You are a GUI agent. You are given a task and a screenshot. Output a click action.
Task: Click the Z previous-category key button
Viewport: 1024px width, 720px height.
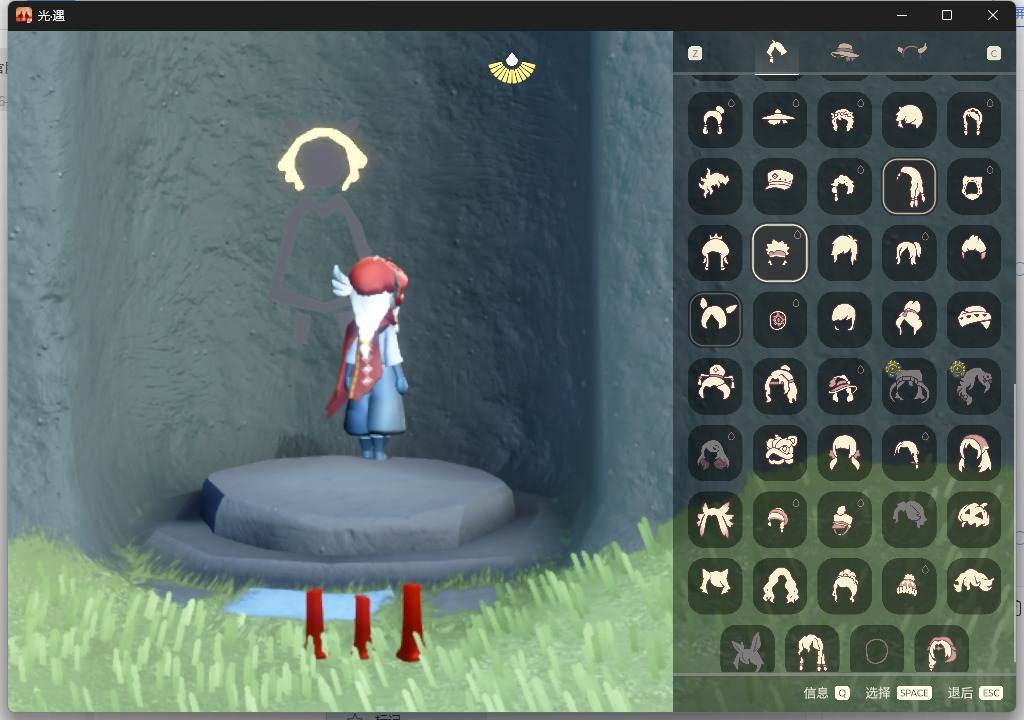point(695,54)
